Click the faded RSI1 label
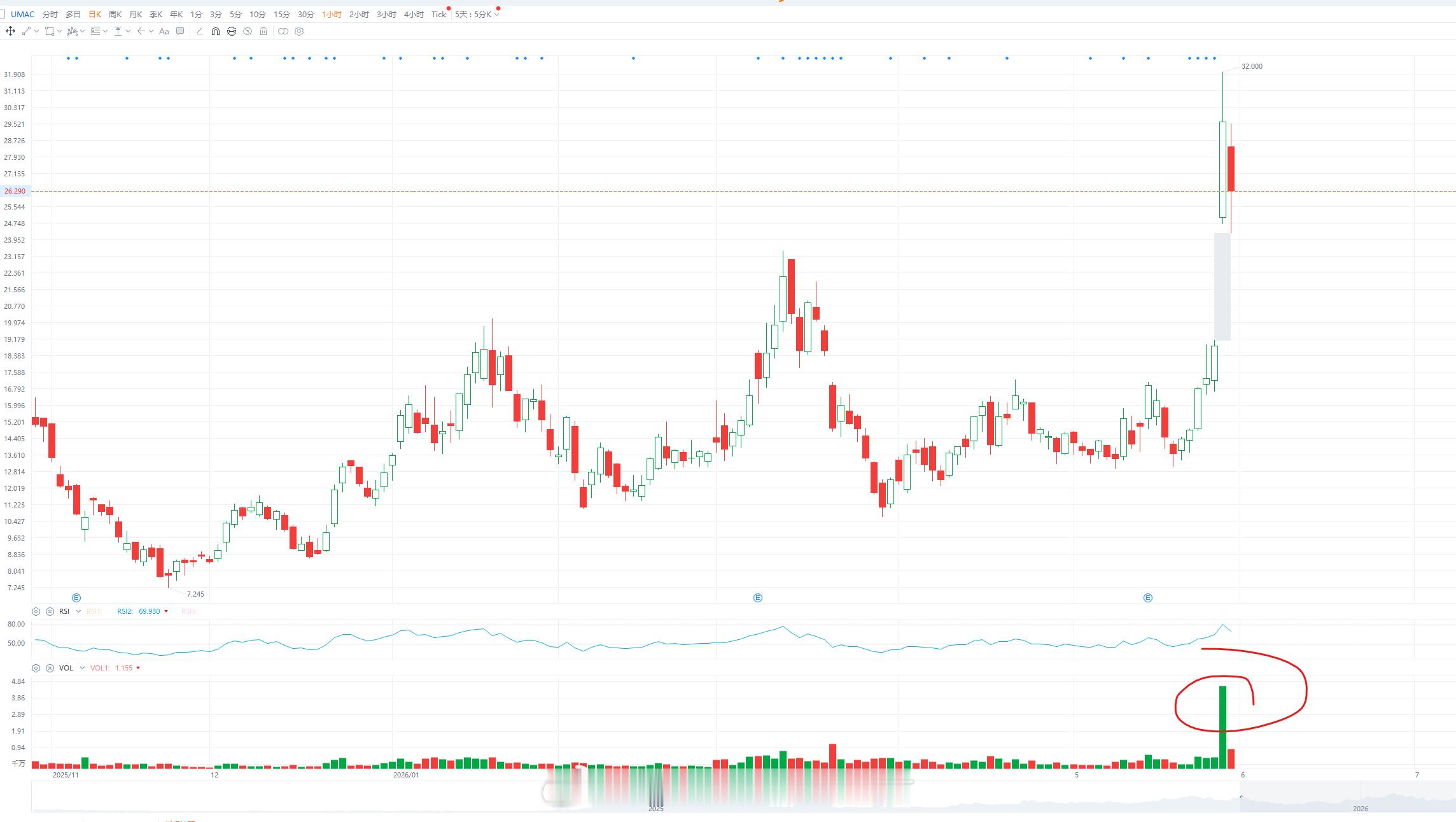This screenshot has height=822, width=1456. (94, 611)
